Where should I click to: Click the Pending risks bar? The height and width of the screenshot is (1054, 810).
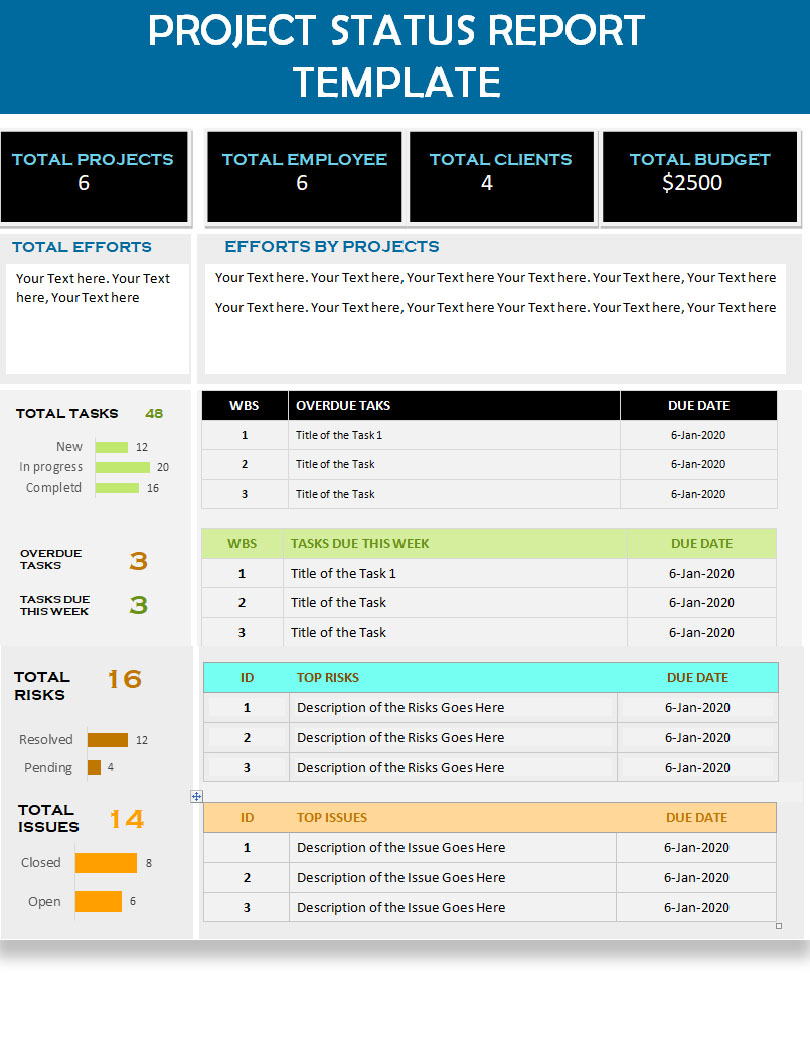tap(94, 768)
